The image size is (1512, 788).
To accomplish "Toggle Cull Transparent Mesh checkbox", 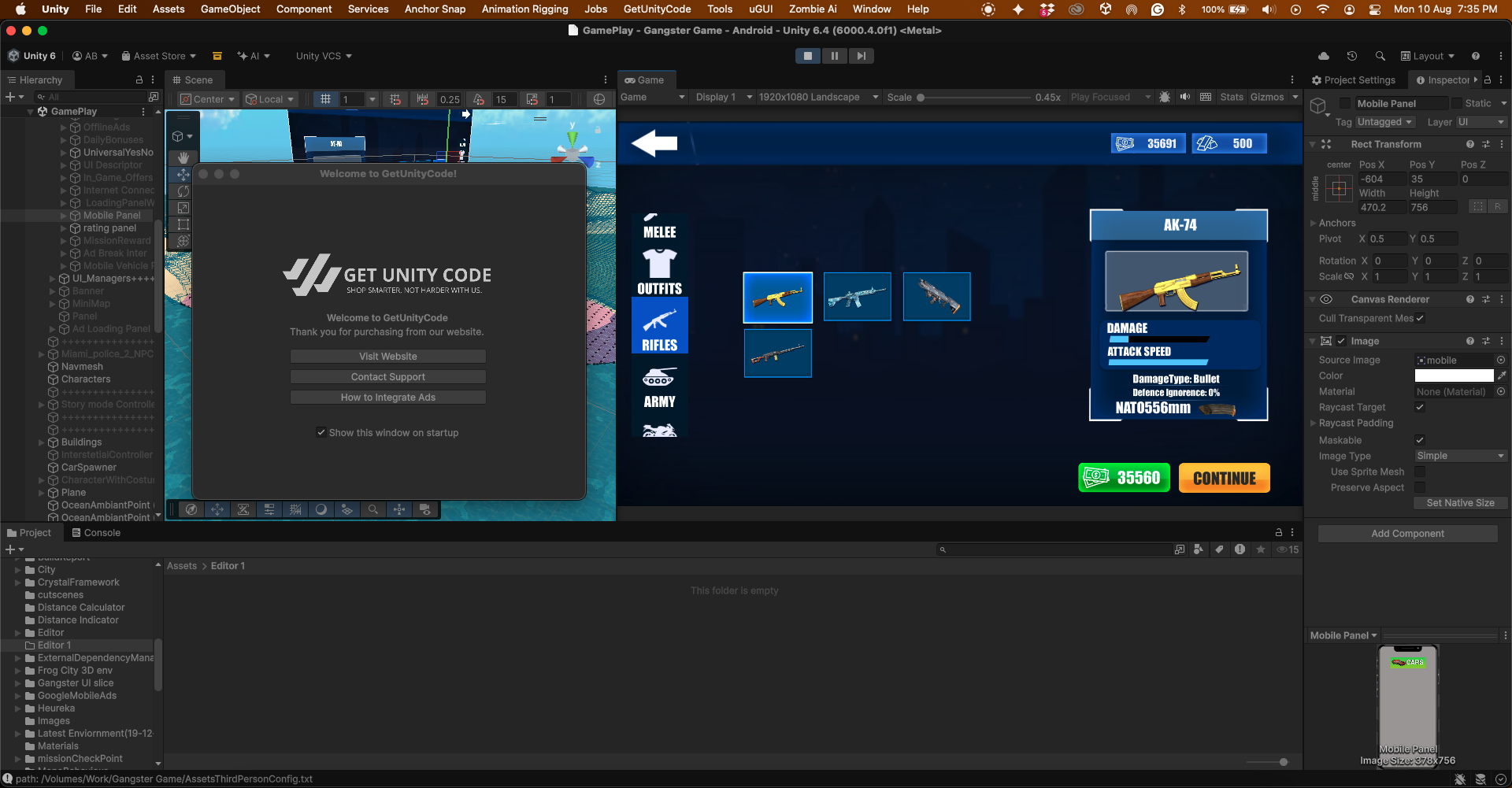I will point(1420,318).
